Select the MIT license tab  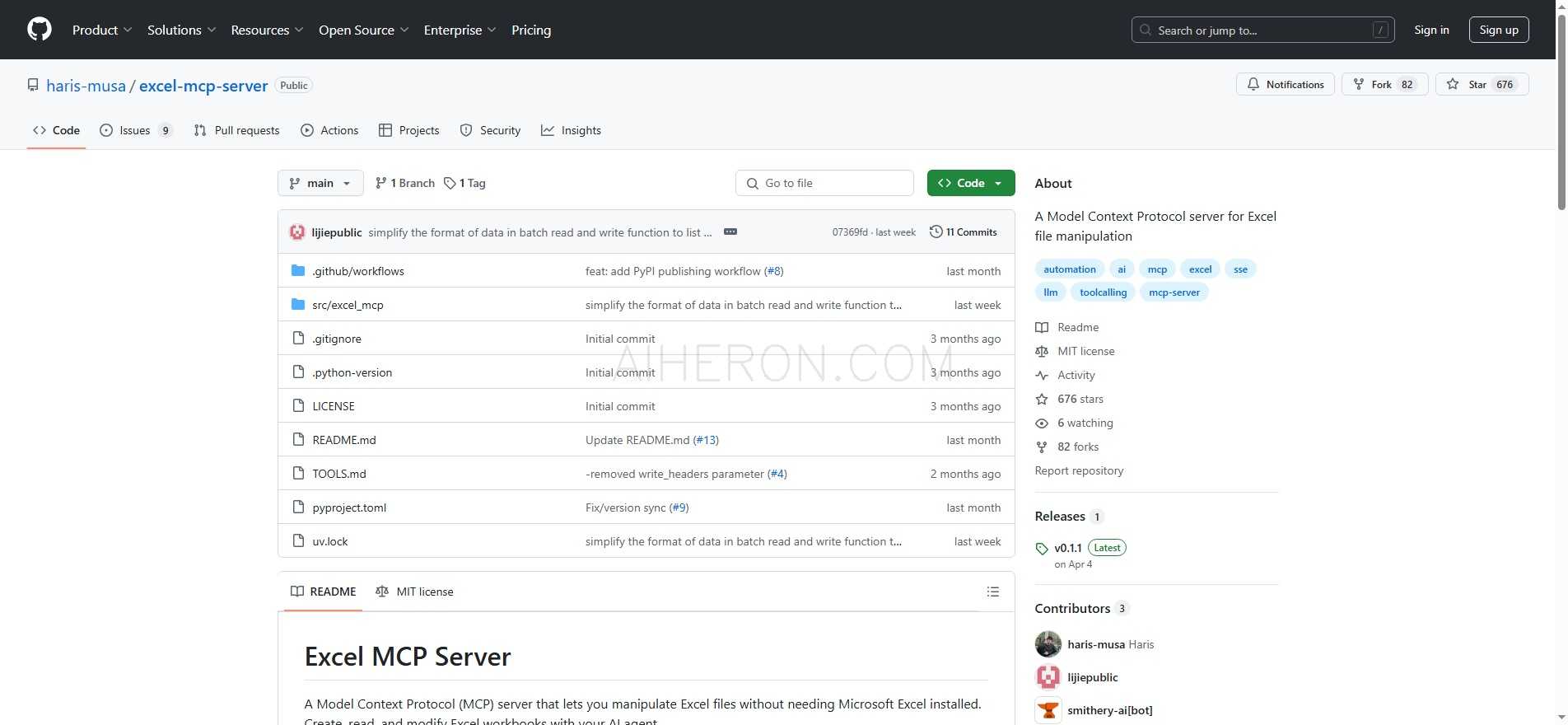pos(414,592)
